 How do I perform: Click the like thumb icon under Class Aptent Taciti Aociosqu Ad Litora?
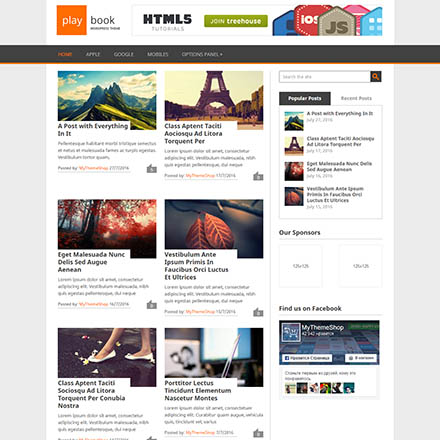258,176
